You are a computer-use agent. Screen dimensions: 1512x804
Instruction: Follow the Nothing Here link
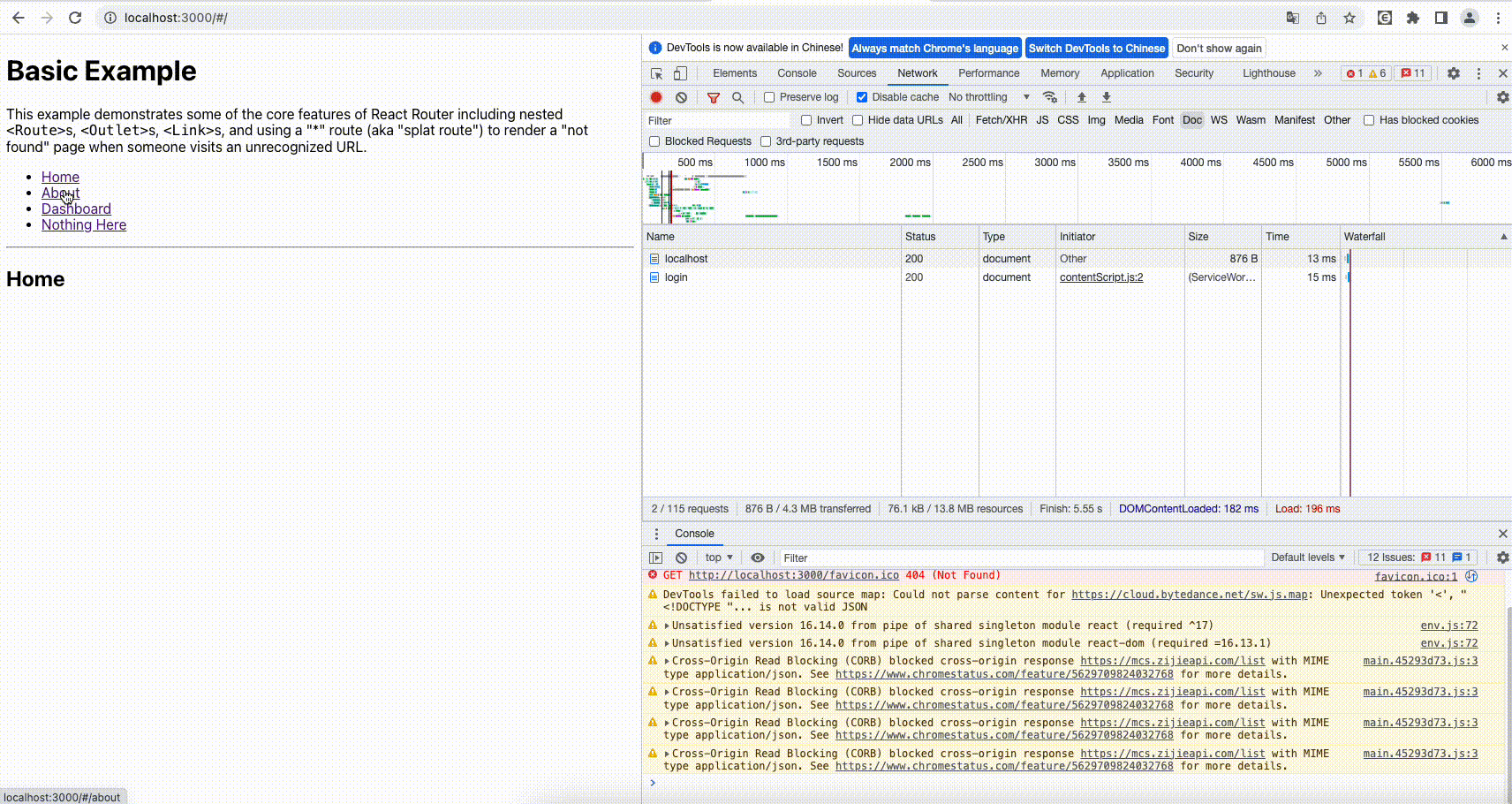84,224
